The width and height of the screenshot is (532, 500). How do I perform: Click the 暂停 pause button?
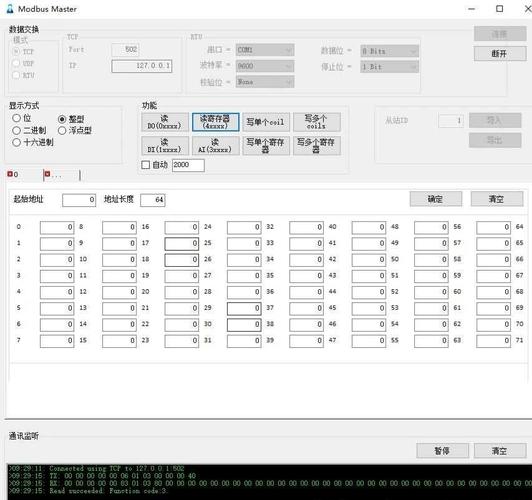442,450
